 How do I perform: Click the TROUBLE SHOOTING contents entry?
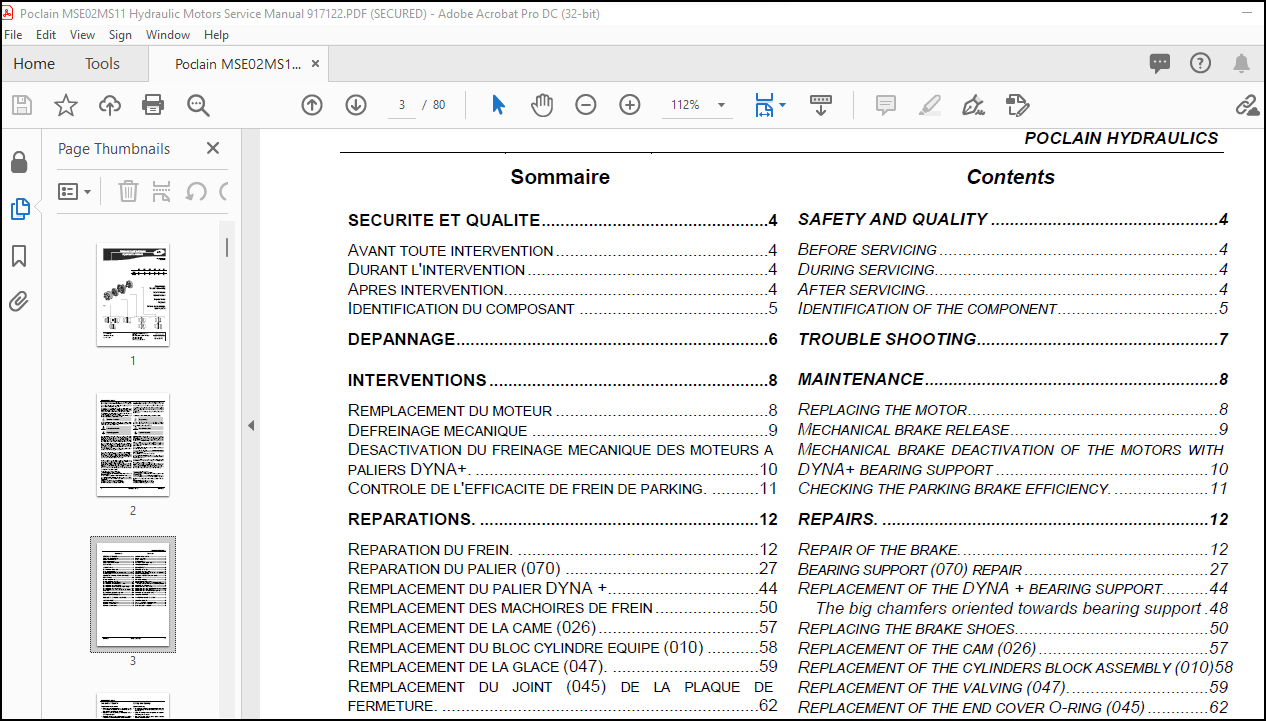coord(1013,339)
